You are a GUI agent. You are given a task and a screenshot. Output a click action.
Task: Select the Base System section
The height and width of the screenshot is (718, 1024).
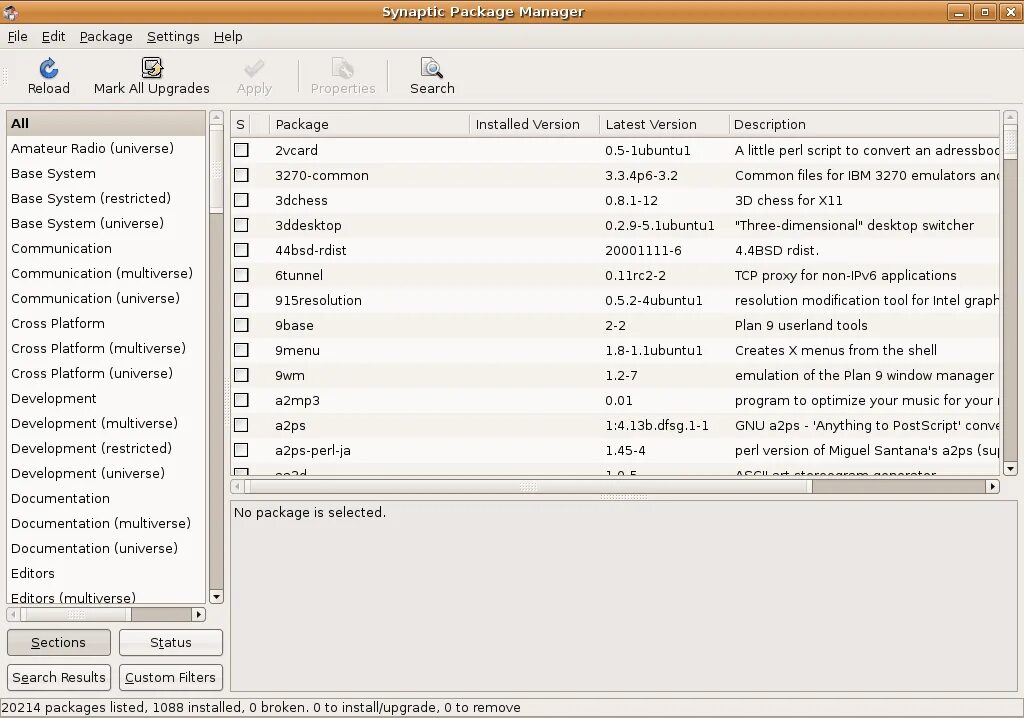[x=106, y=173]
